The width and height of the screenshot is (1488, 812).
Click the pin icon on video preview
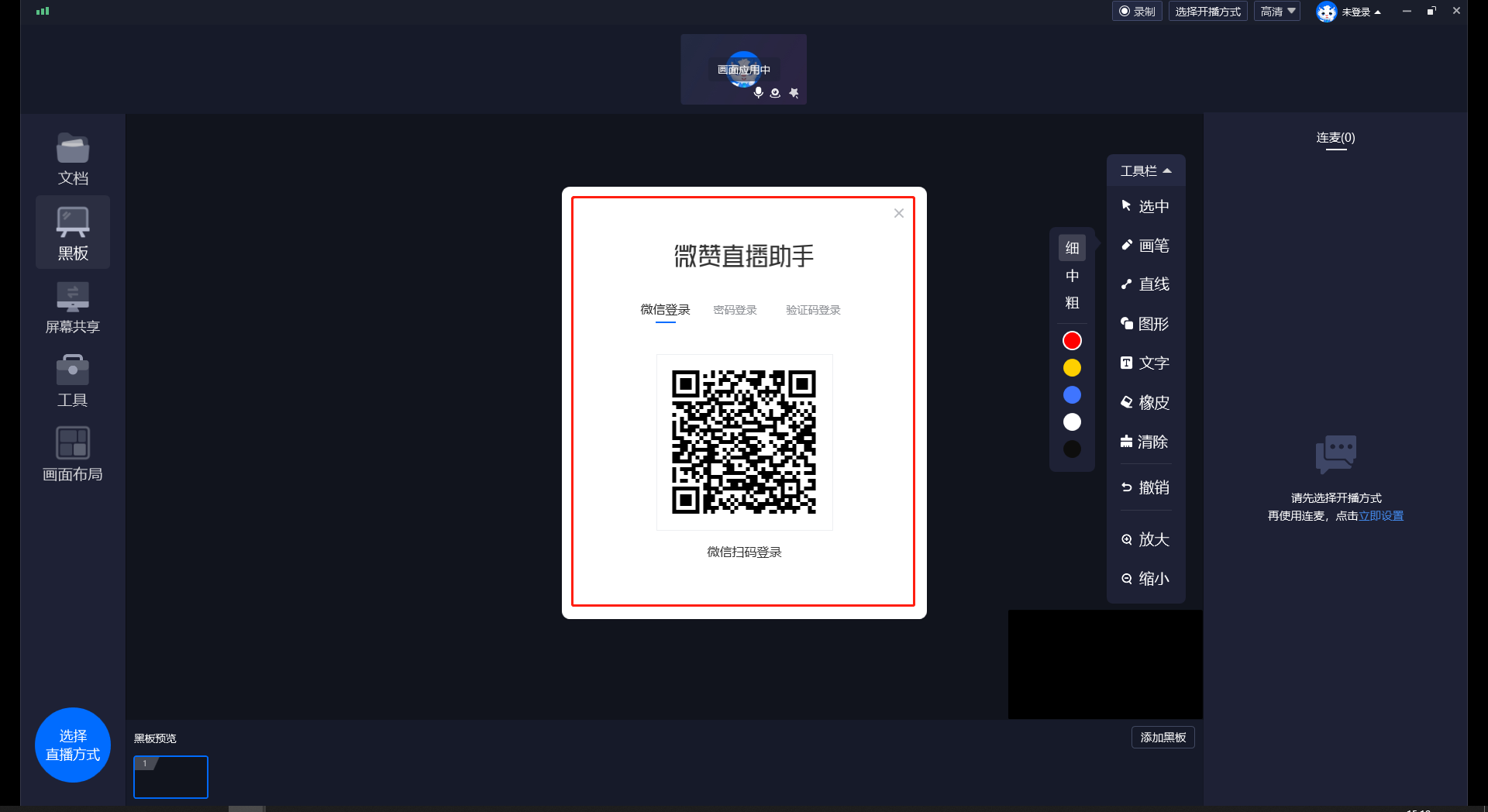(x=794, y=92)
